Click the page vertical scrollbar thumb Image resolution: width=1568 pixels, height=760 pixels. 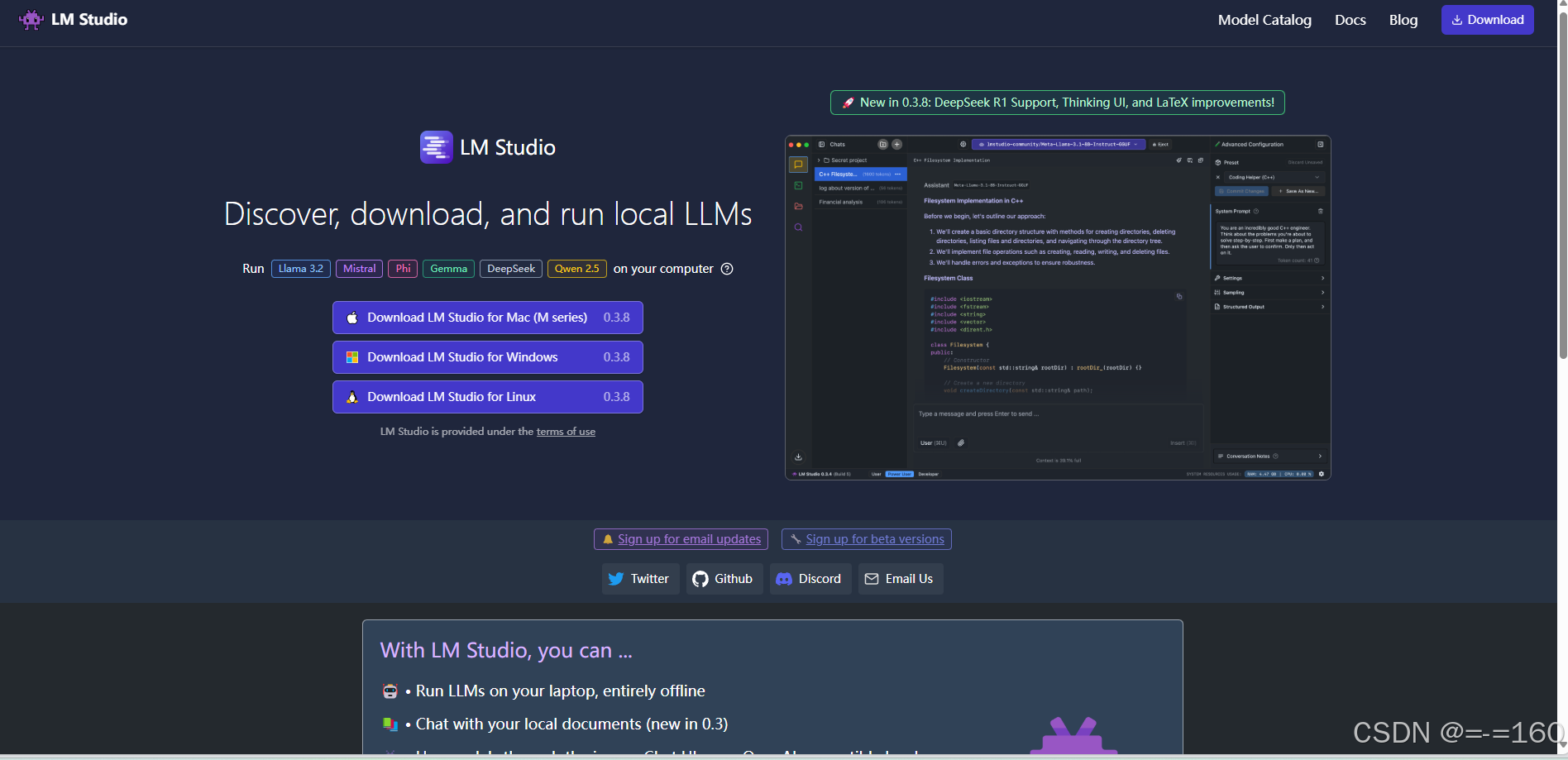pos(1563,186)
